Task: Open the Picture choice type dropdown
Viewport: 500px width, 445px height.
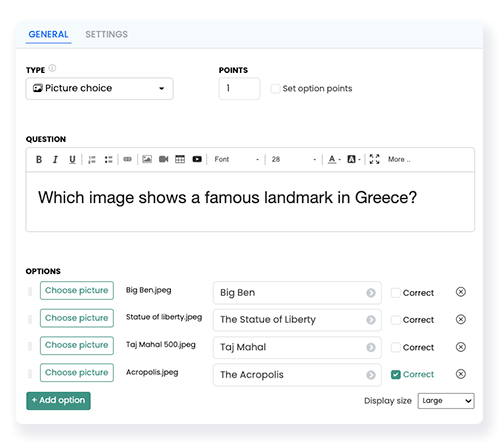Action: point(99,88)
